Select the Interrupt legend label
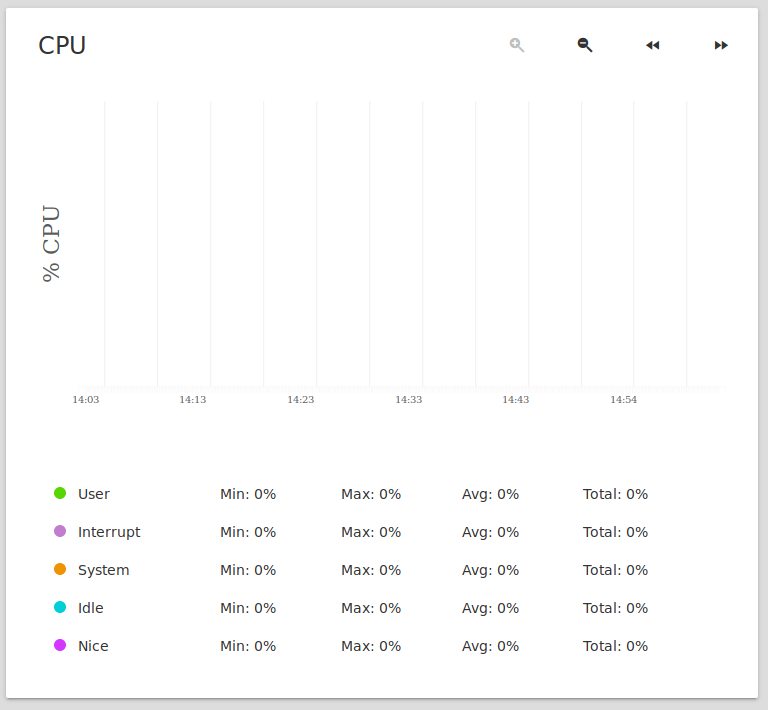This screenshot has height=710, width=768. [109, 532]
